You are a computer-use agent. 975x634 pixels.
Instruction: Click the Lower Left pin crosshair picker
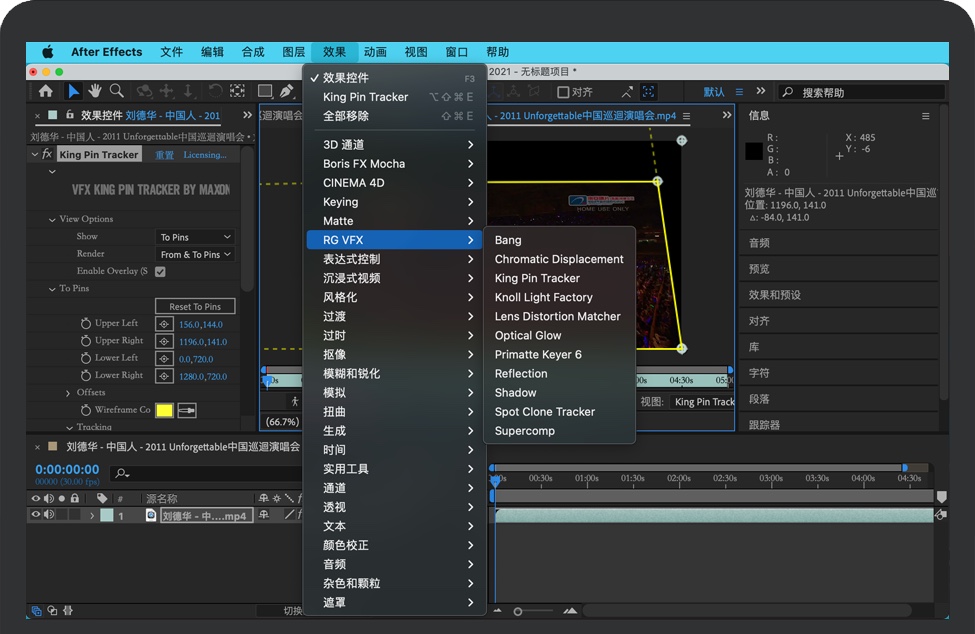point(164,359)
